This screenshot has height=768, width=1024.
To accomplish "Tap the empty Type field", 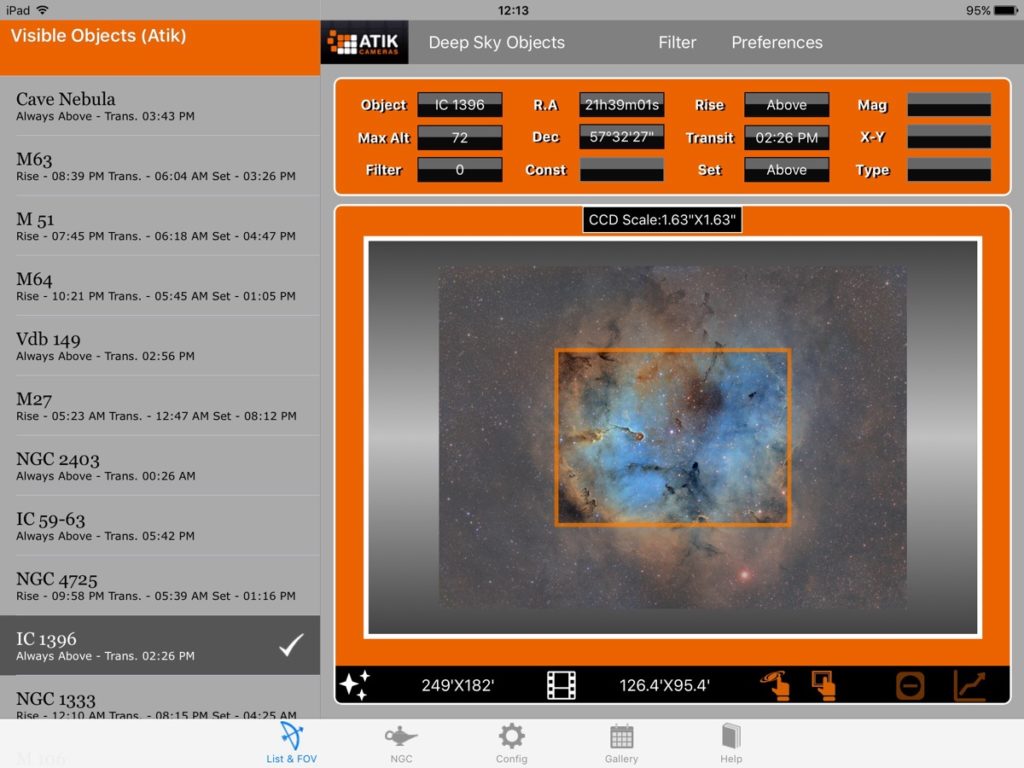I will (x=949, y=170).
